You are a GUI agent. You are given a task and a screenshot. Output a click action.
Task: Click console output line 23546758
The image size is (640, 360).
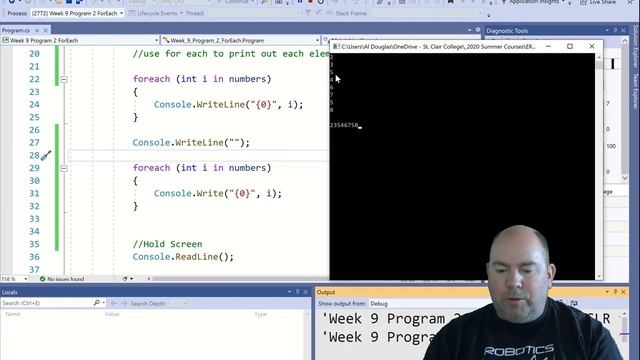point(344,125)
